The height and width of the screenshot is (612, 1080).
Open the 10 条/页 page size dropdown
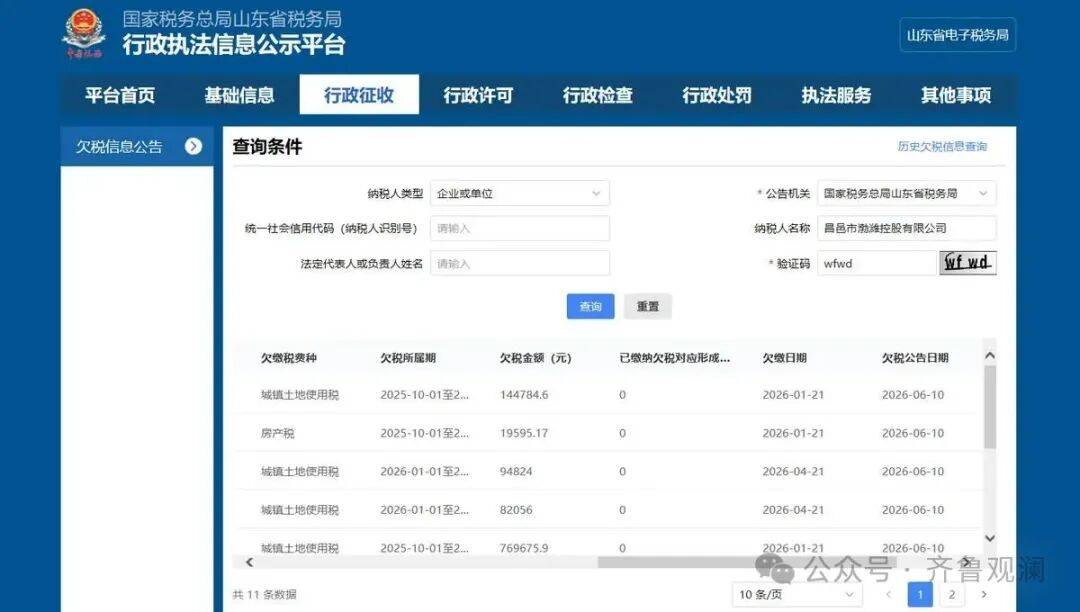pos(797,595)
